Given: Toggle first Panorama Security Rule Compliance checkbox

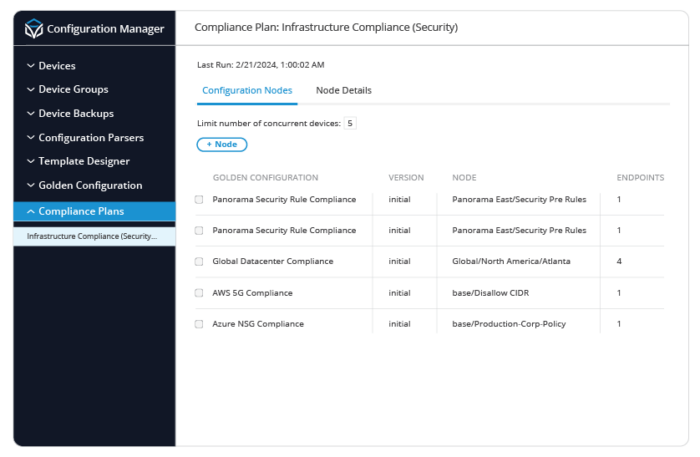Looking at the screenshot, I should [x=199, y=200].
